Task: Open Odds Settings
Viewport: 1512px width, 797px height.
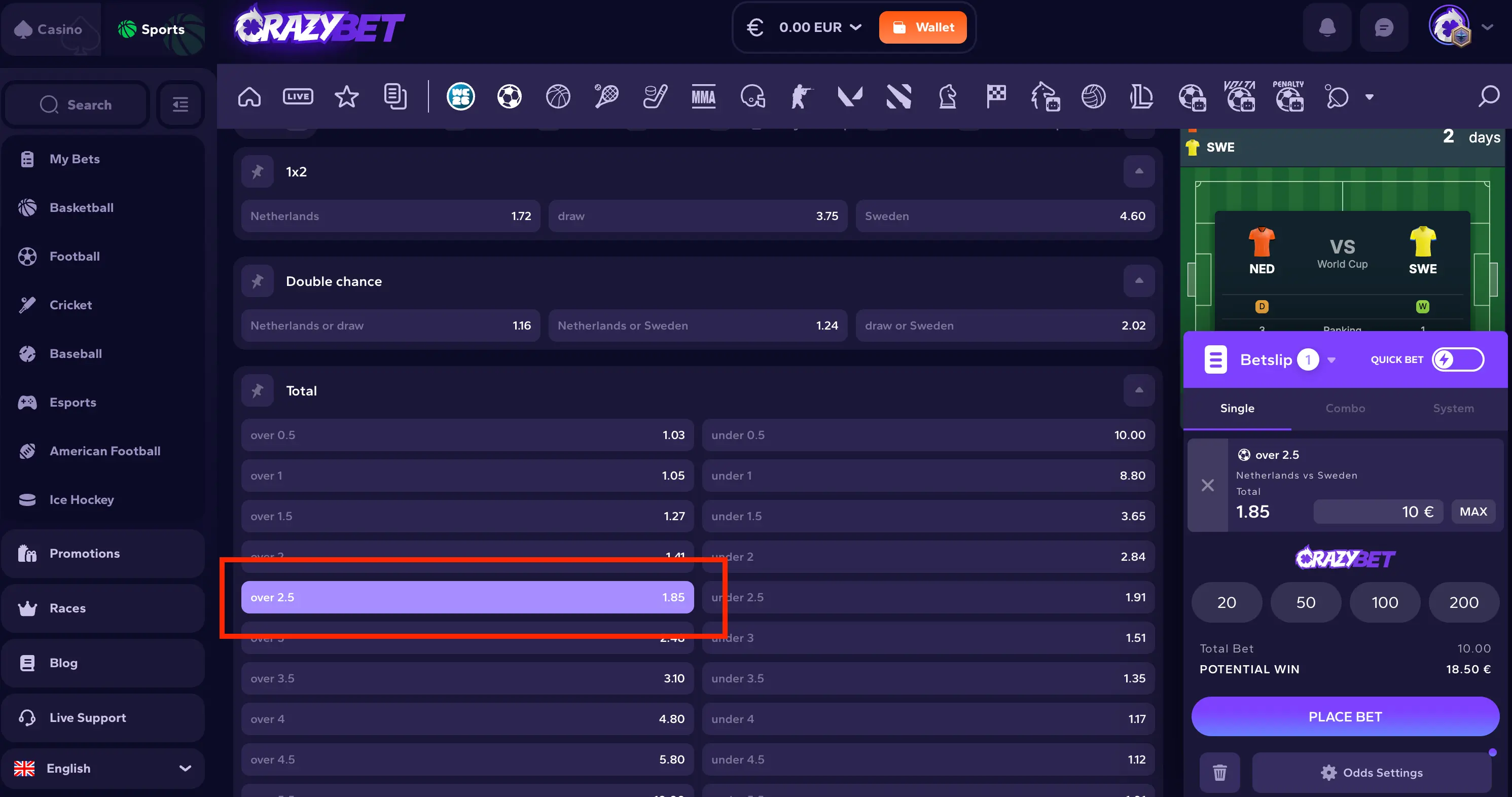Action: coord(1371,772)
